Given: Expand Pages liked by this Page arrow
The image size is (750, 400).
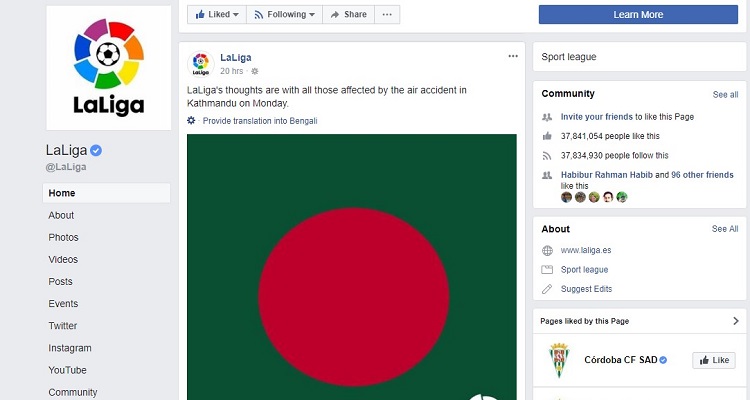Looking at the screenshot, I should (735, 321).
